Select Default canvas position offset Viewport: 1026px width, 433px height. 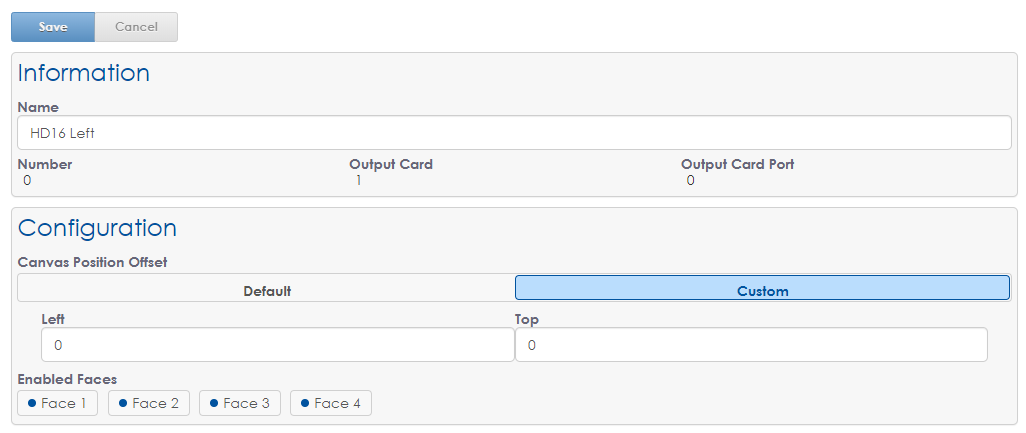[x=267, y=291]
